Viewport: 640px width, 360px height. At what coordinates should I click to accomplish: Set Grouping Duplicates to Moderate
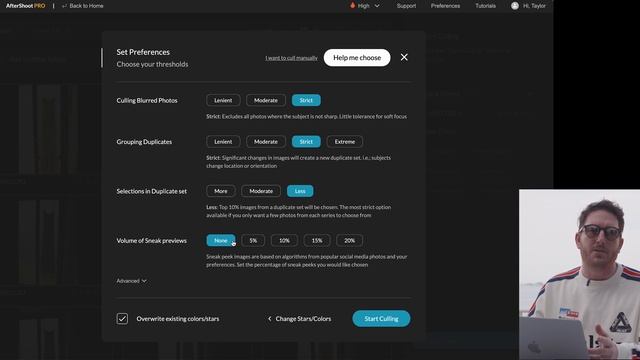pos(266,142)
